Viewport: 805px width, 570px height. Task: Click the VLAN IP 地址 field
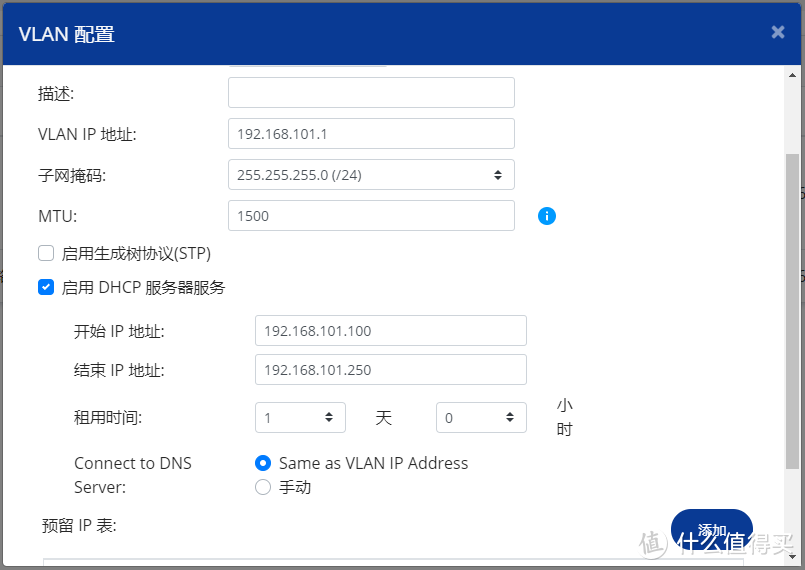(x=371, y=134)
